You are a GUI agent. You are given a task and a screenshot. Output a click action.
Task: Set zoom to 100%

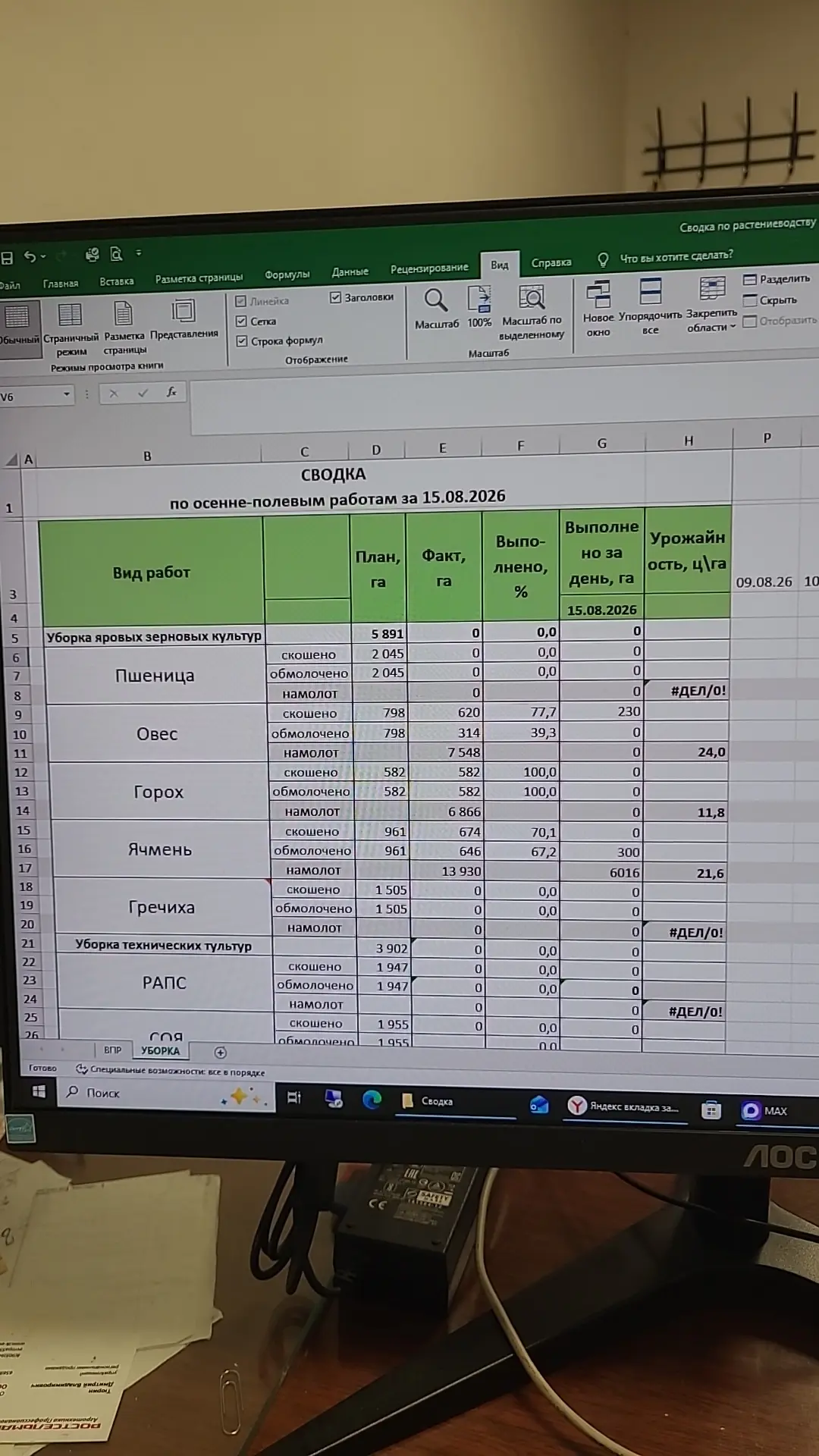(x=479, y=306)
